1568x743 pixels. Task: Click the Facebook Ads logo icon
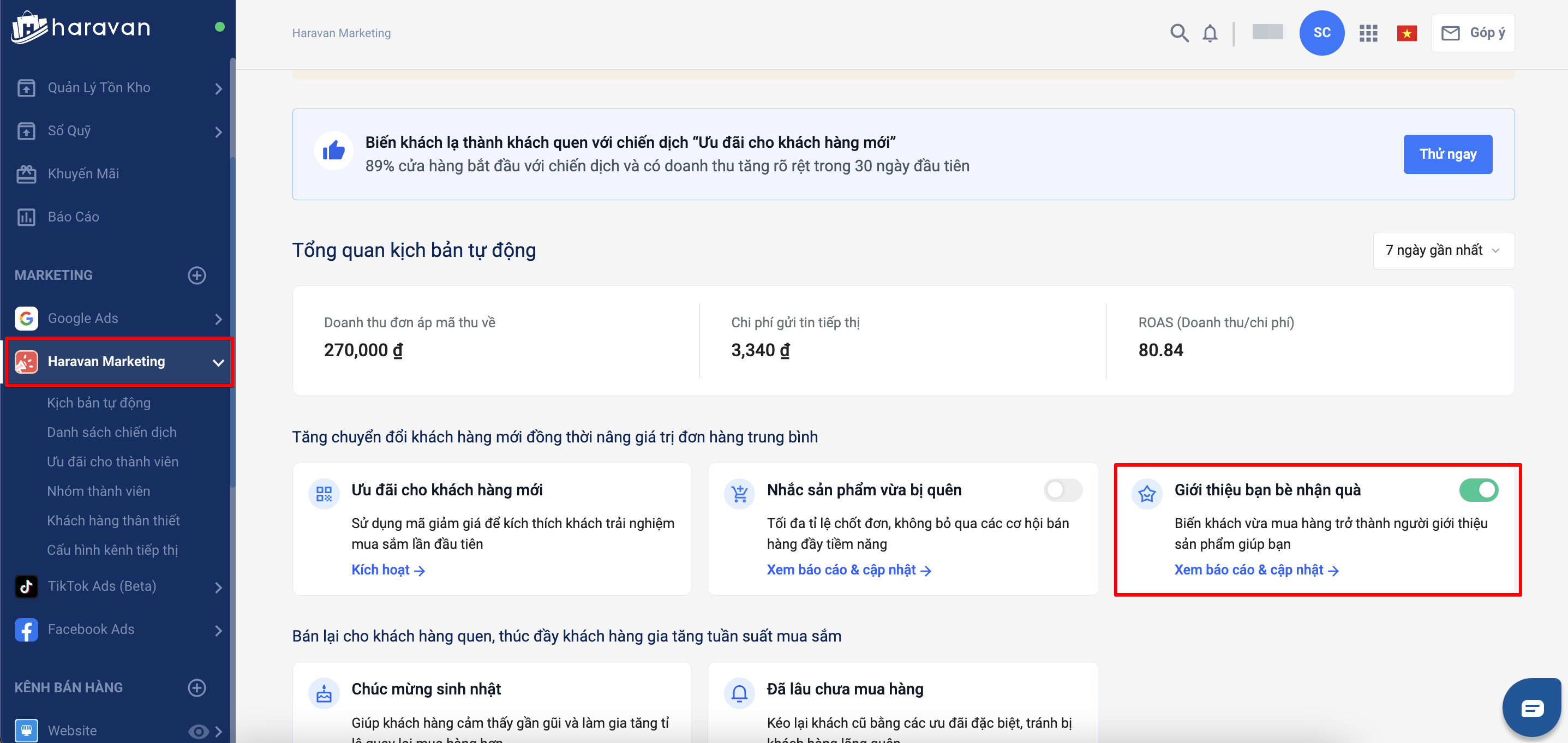pyautogui.click(x=26, y=630)
